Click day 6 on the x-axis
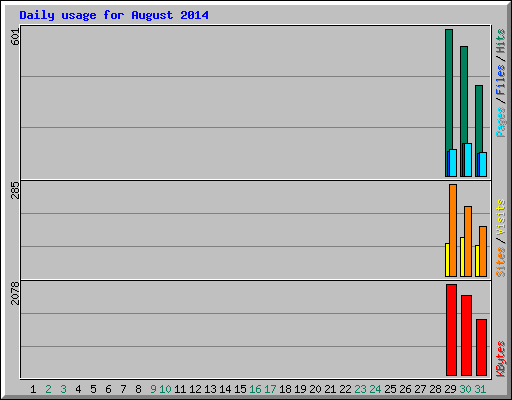512x400 pixels. pos(108,389)
